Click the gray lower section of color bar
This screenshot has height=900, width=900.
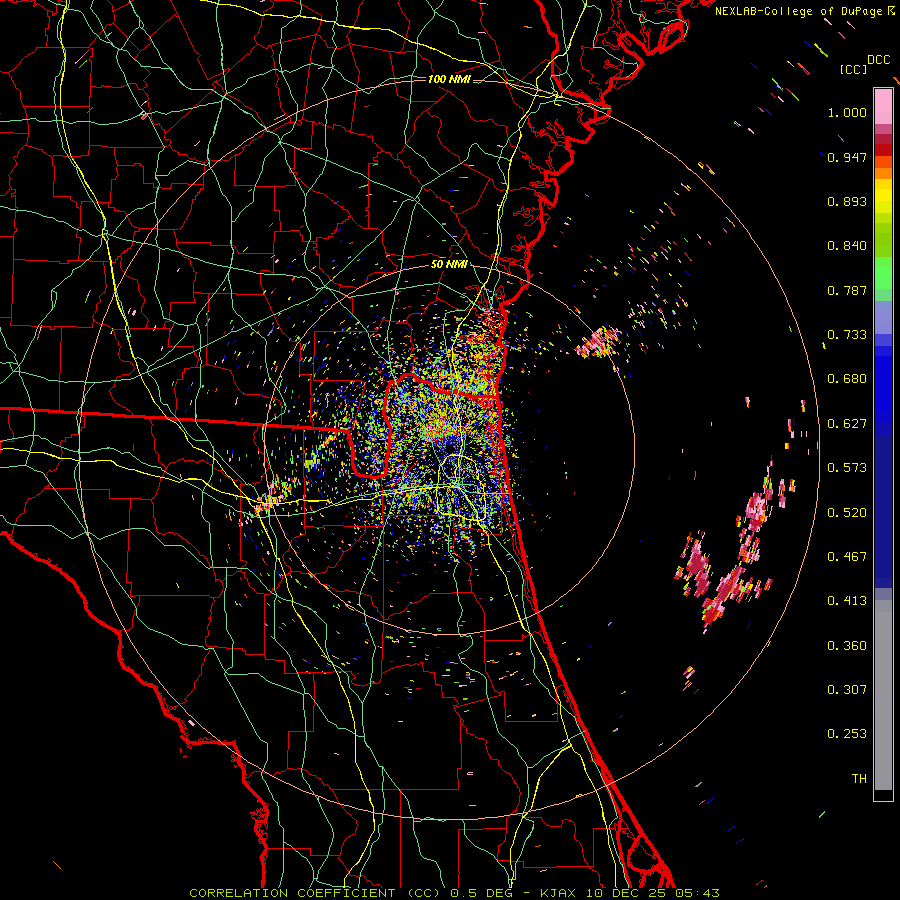tap(883, 695)
